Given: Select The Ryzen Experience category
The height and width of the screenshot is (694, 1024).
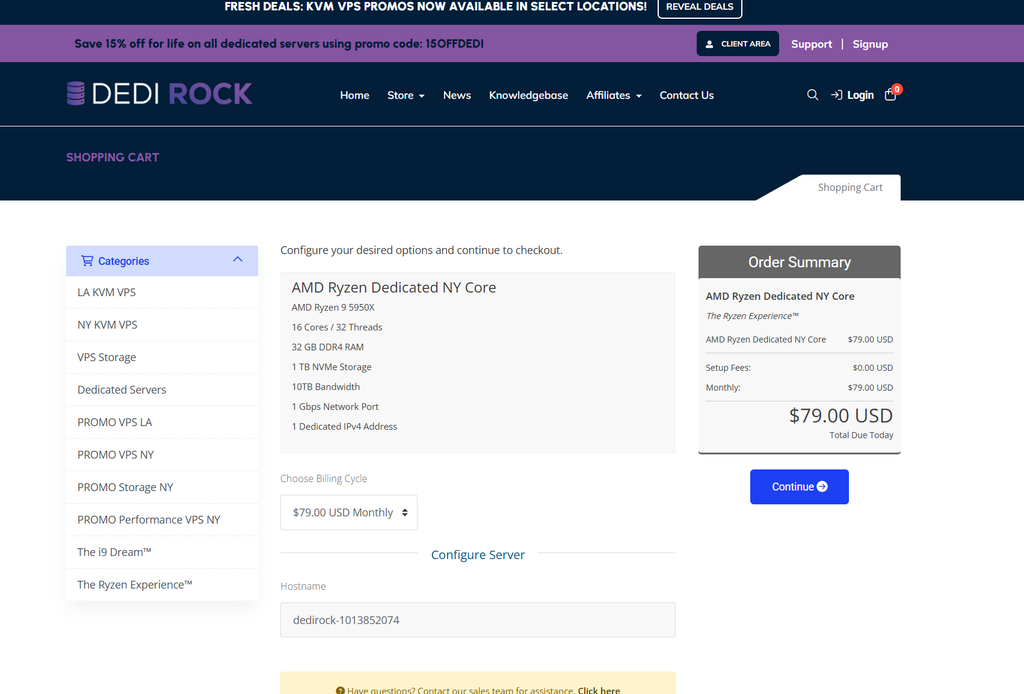Looking at the screenshot, I should [162, 584].
